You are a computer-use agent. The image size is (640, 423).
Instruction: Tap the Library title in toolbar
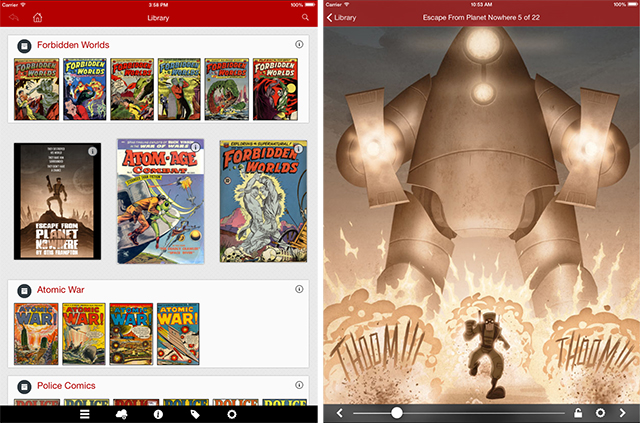pyautogui.click(x=158, y=18)
